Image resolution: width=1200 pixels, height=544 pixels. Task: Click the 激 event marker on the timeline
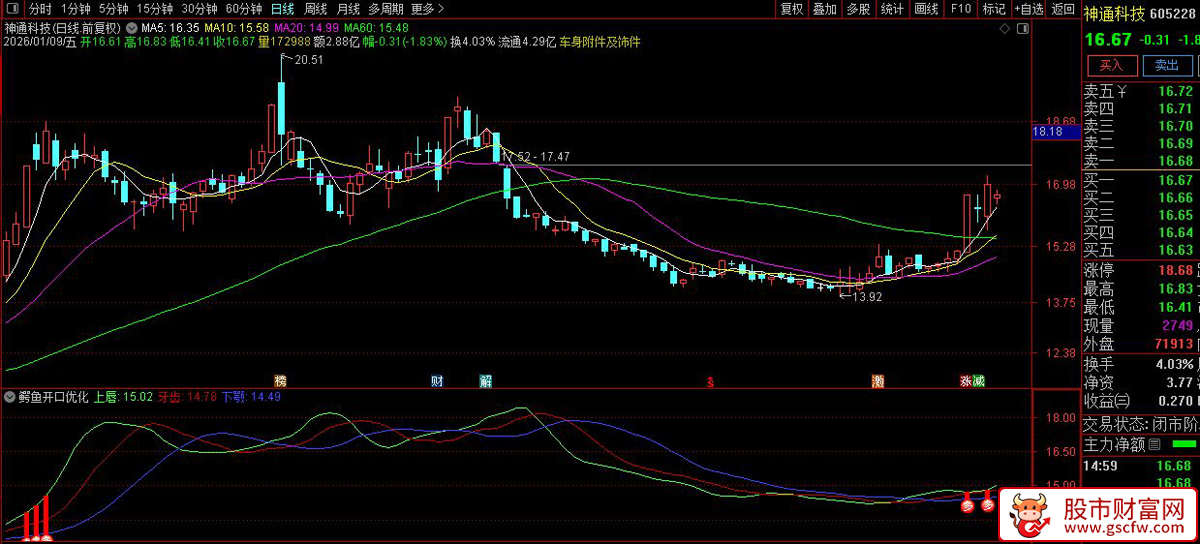pos(878,381)
